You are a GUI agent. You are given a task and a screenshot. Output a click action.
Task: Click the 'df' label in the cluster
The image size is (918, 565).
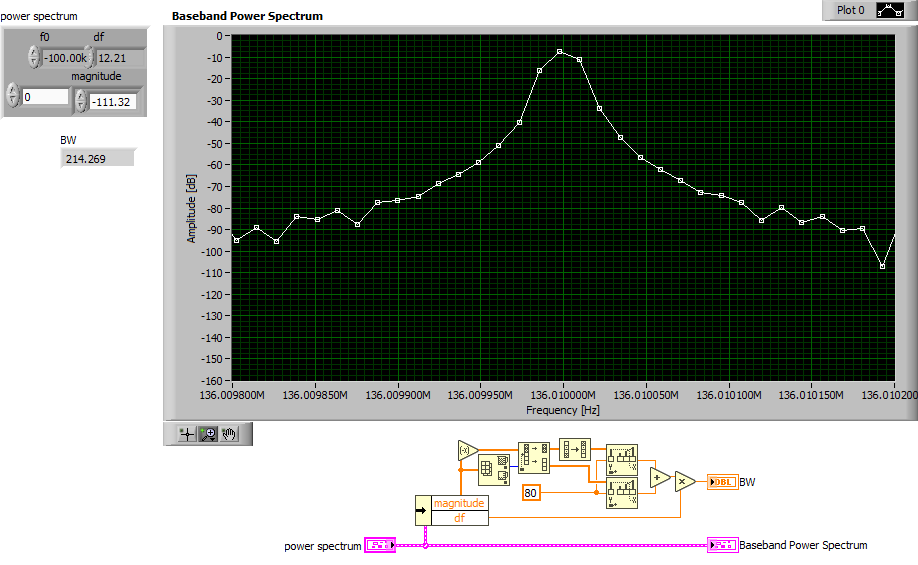(98, 37)
